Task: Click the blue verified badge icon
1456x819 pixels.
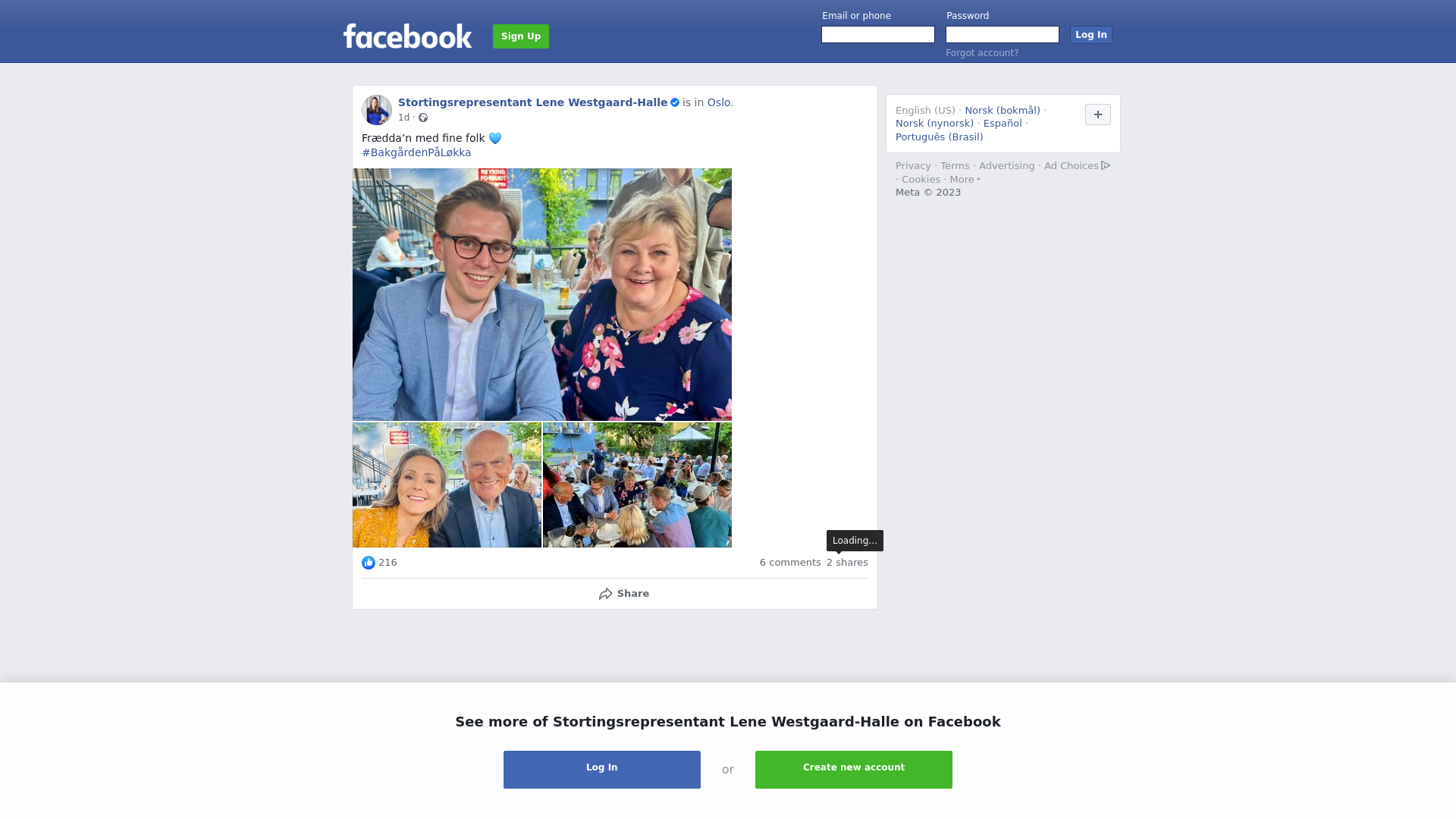Action: (675, 102)
